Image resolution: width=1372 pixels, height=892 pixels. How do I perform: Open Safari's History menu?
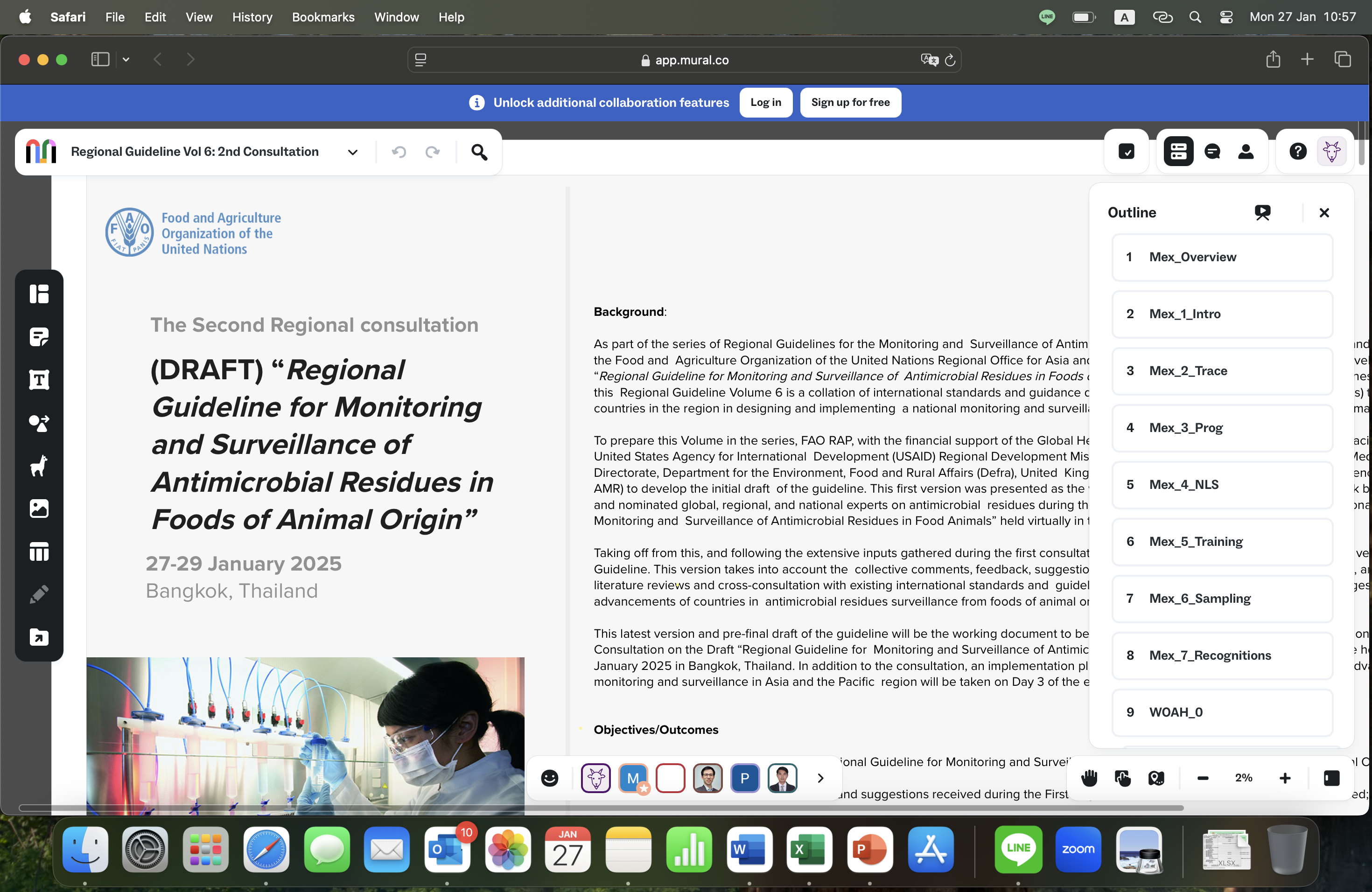252,17
